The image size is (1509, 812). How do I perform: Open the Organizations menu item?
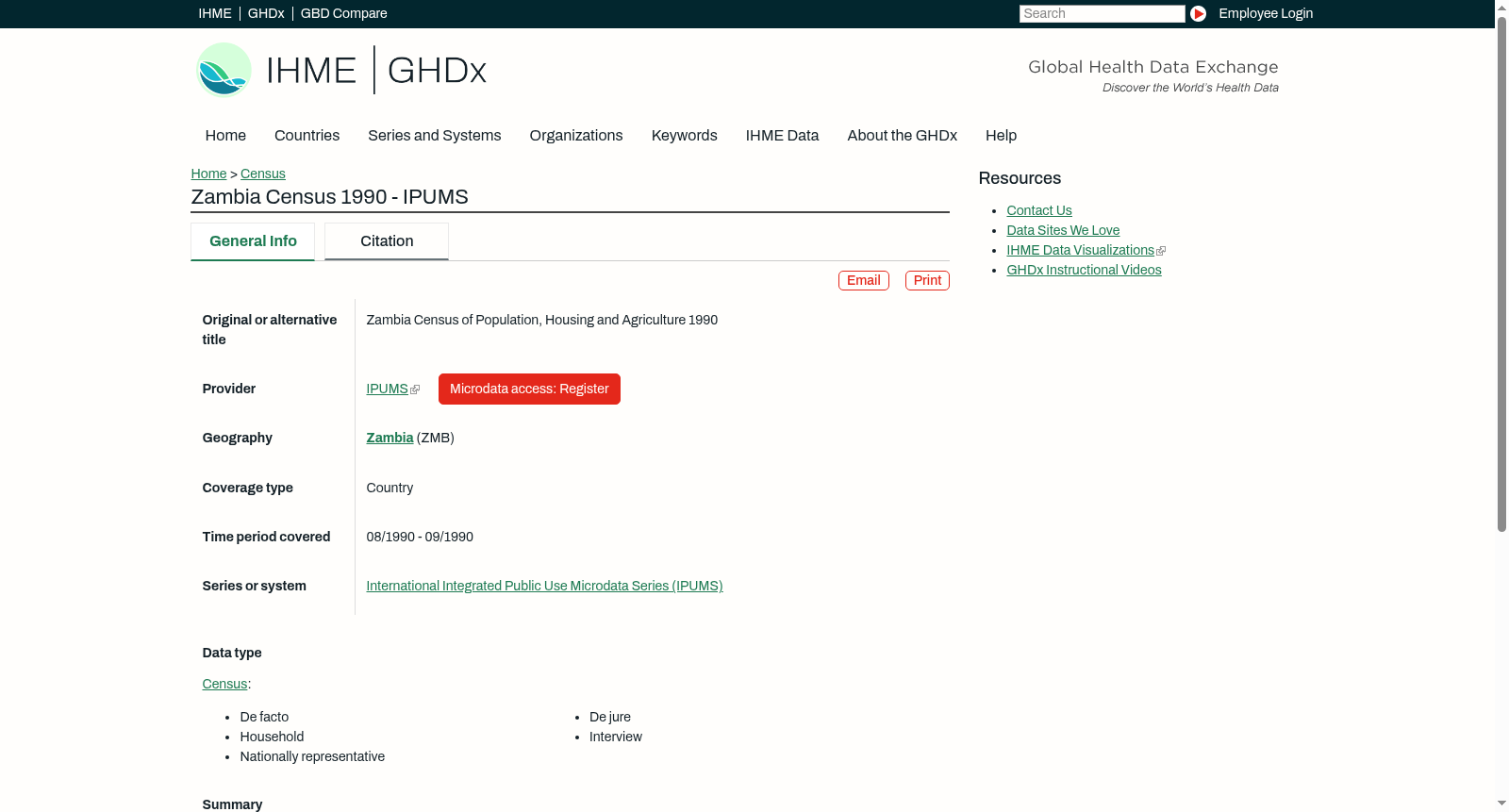576,136
